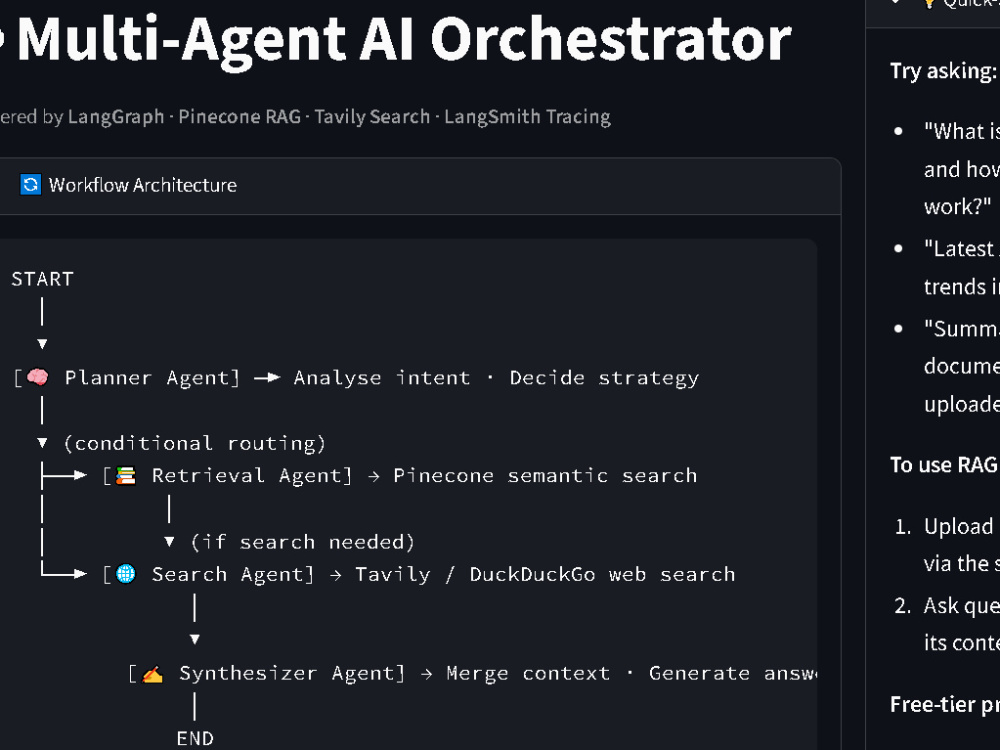The image size is (1000, 750).
Task: Click the 'To use RAG' heading
Action: tap(944, 465)
